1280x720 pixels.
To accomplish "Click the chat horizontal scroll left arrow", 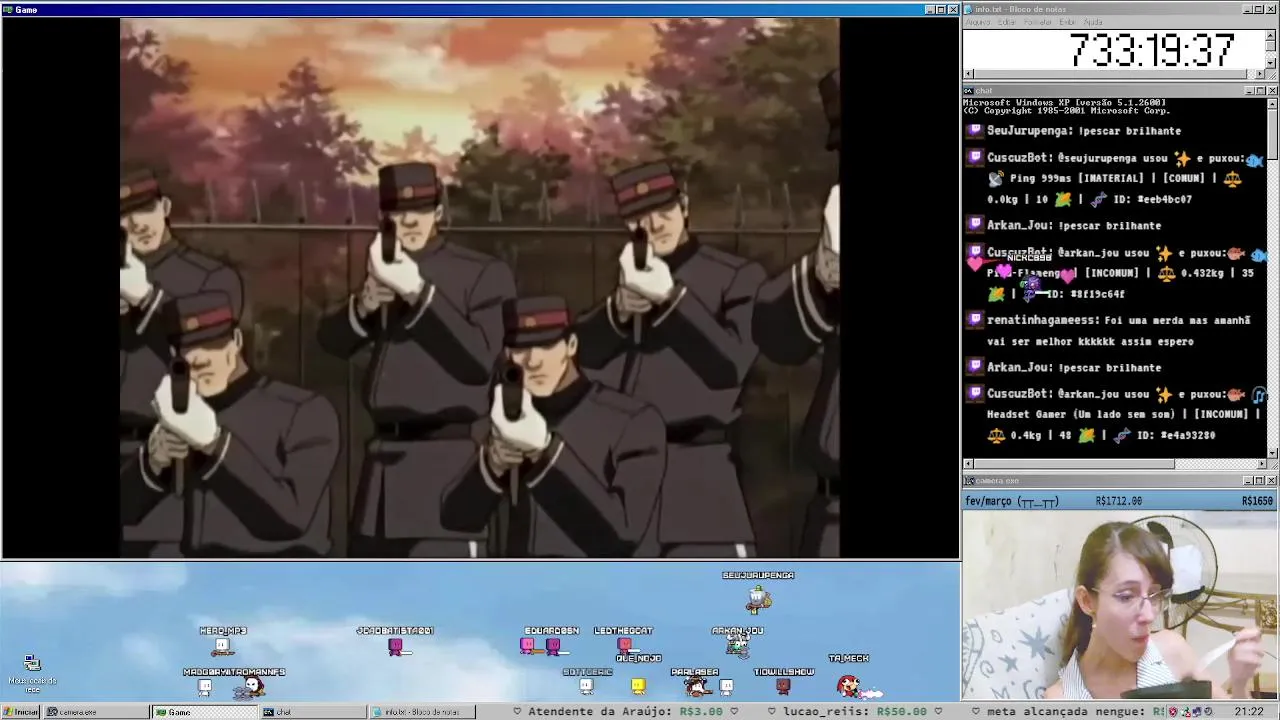I will (968, 464).
